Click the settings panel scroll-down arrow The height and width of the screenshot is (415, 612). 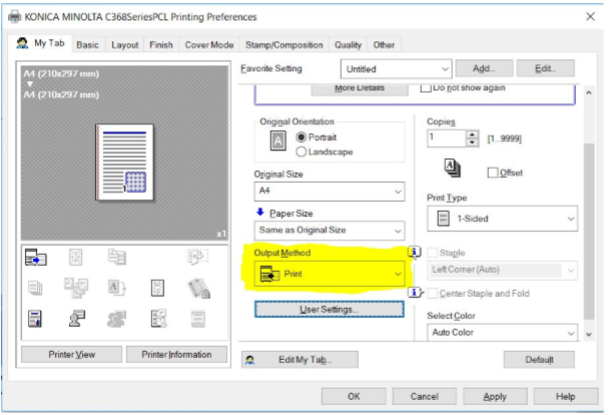pyautogui.click(x=589, y=335)
